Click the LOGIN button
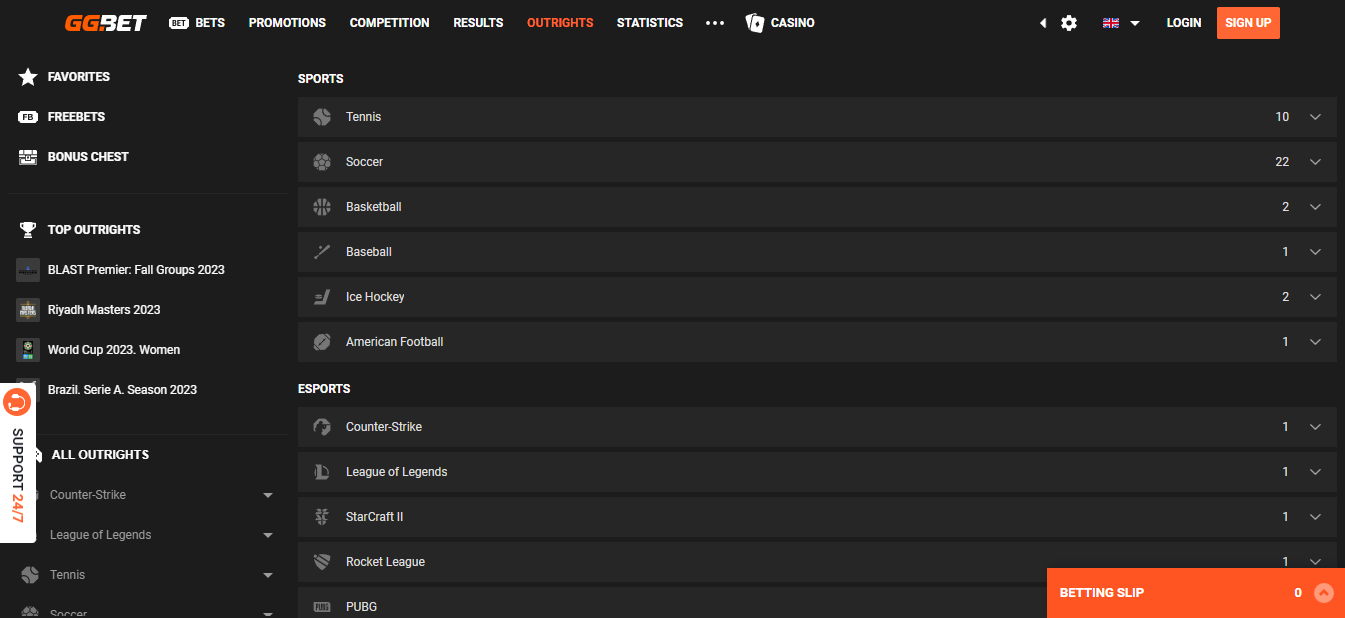1345x618 pixels. coord(1184,23)
